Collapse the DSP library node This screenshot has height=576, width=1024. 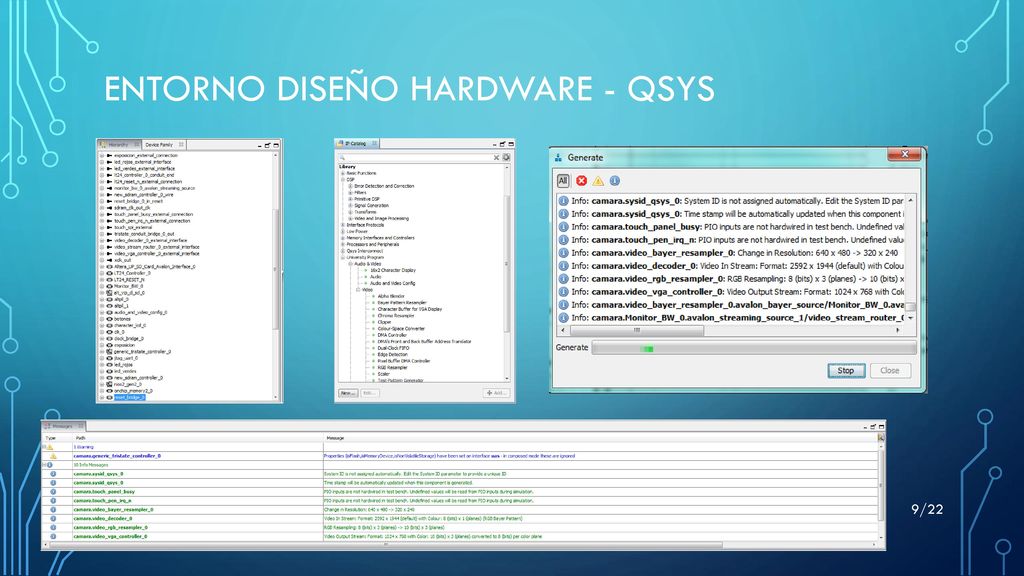343,180
